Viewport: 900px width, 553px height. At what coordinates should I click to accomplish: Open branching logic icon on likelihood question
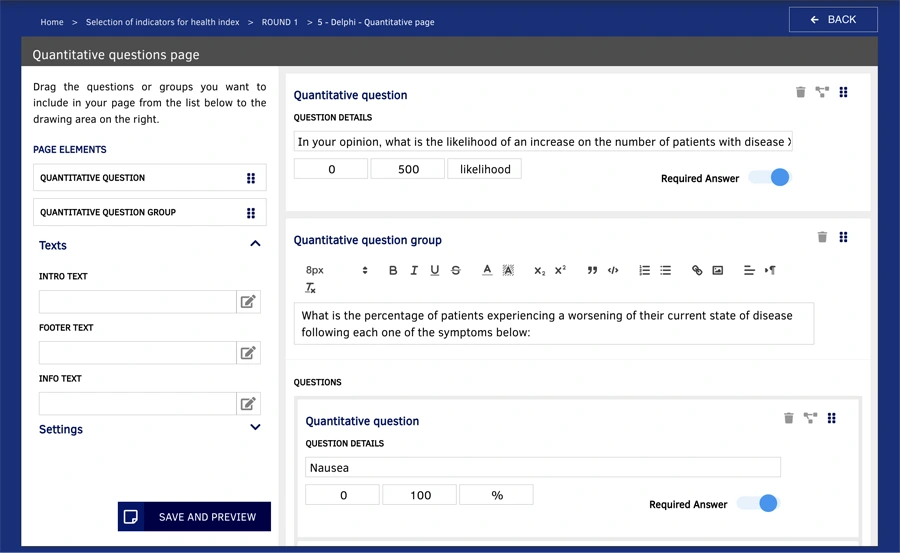pyautogui.click(x=822, y=92)
